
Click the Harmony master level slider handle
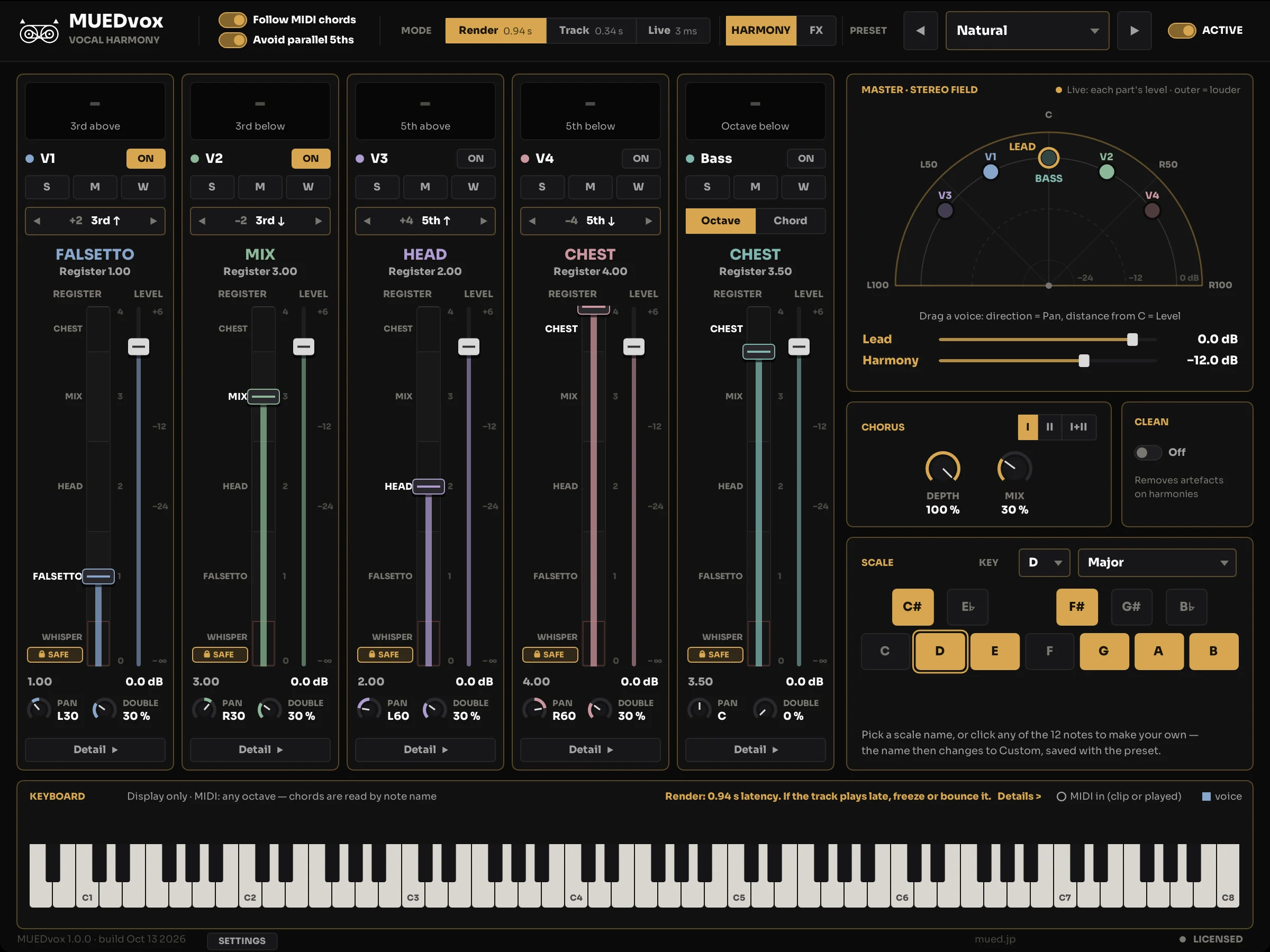[1084, 360]
